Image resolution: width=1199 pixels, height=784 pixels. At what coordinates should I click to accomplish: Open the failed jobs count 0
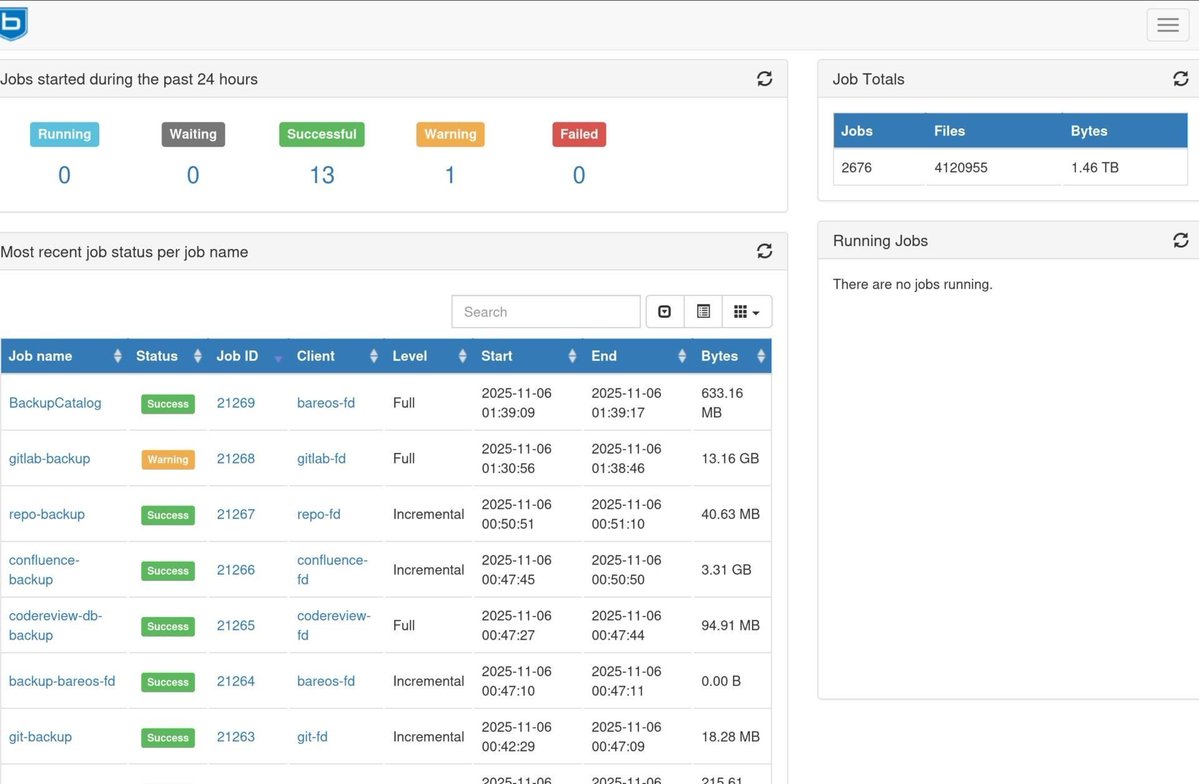point(579,175)
